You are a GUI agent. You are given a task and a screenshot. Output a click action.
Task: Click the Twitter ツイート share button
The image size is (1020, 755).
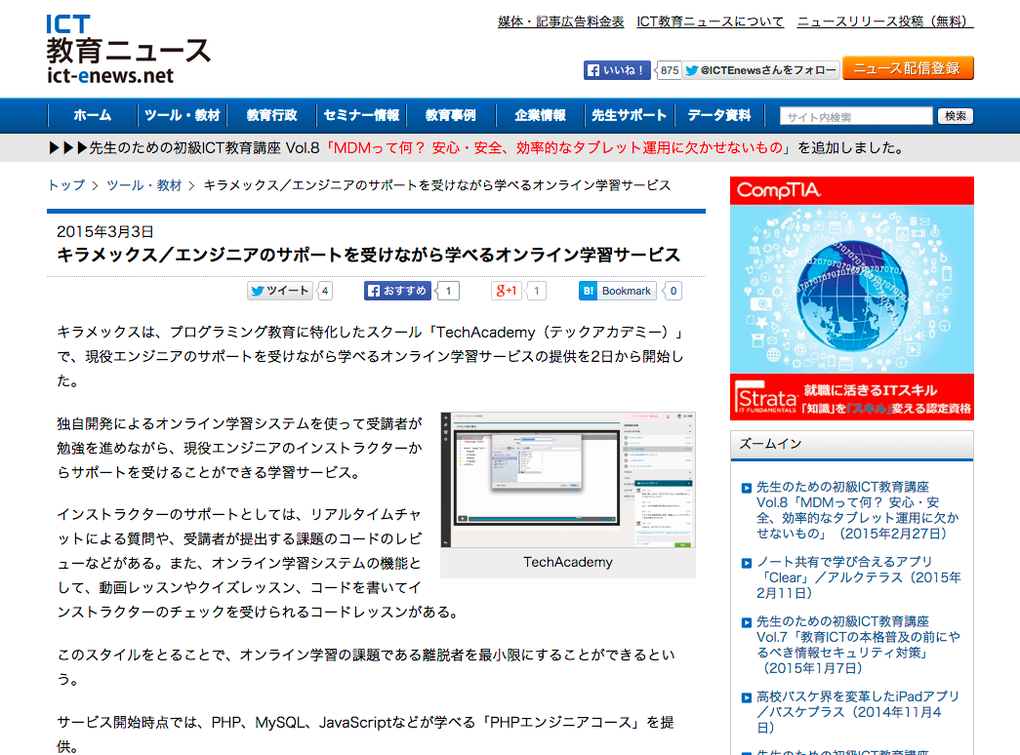coord(280,291)
